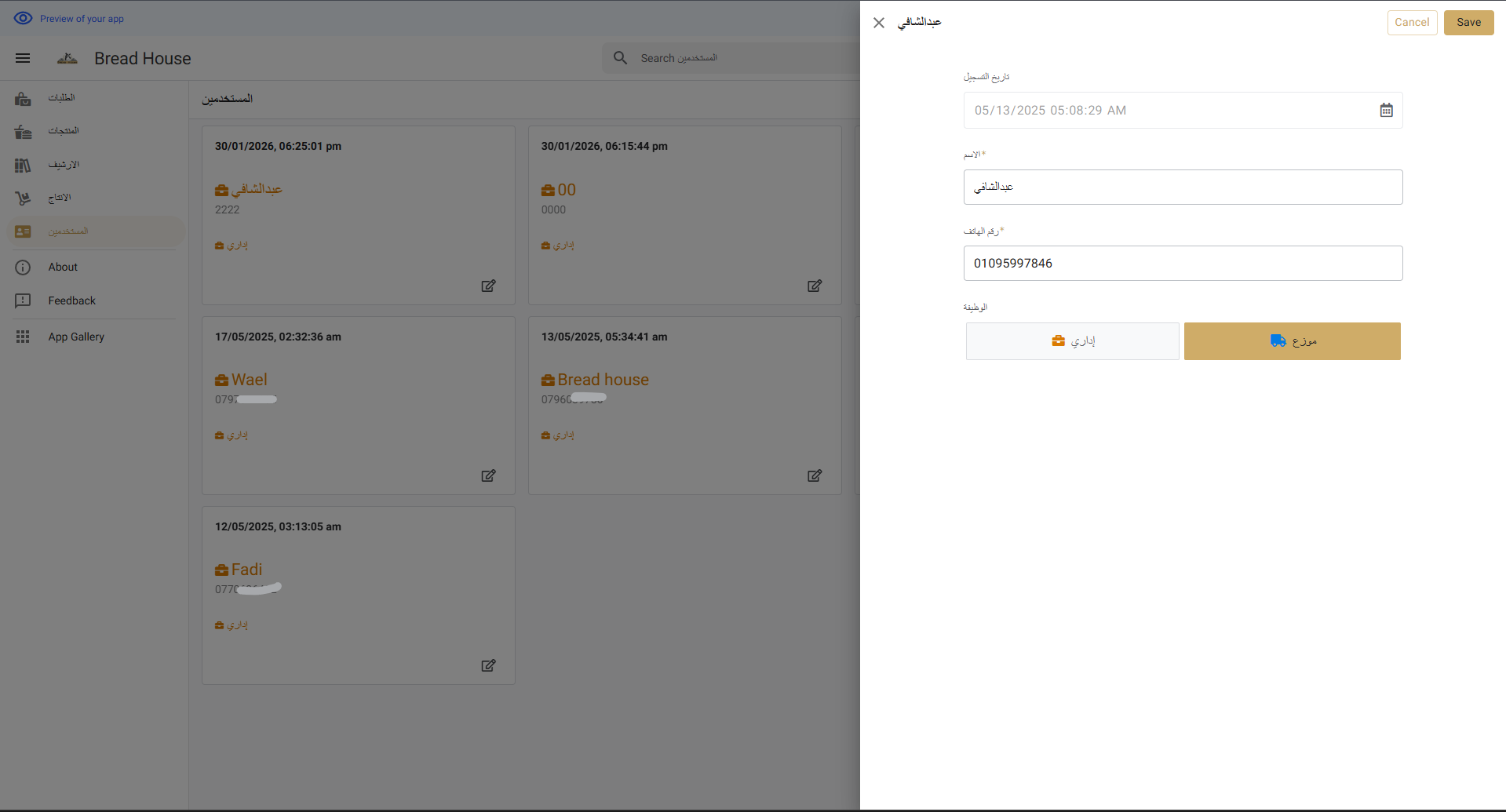Click the edit icon on the 00 user card
The height and width of the screenshot is (812, 1506).
[815, 286]
